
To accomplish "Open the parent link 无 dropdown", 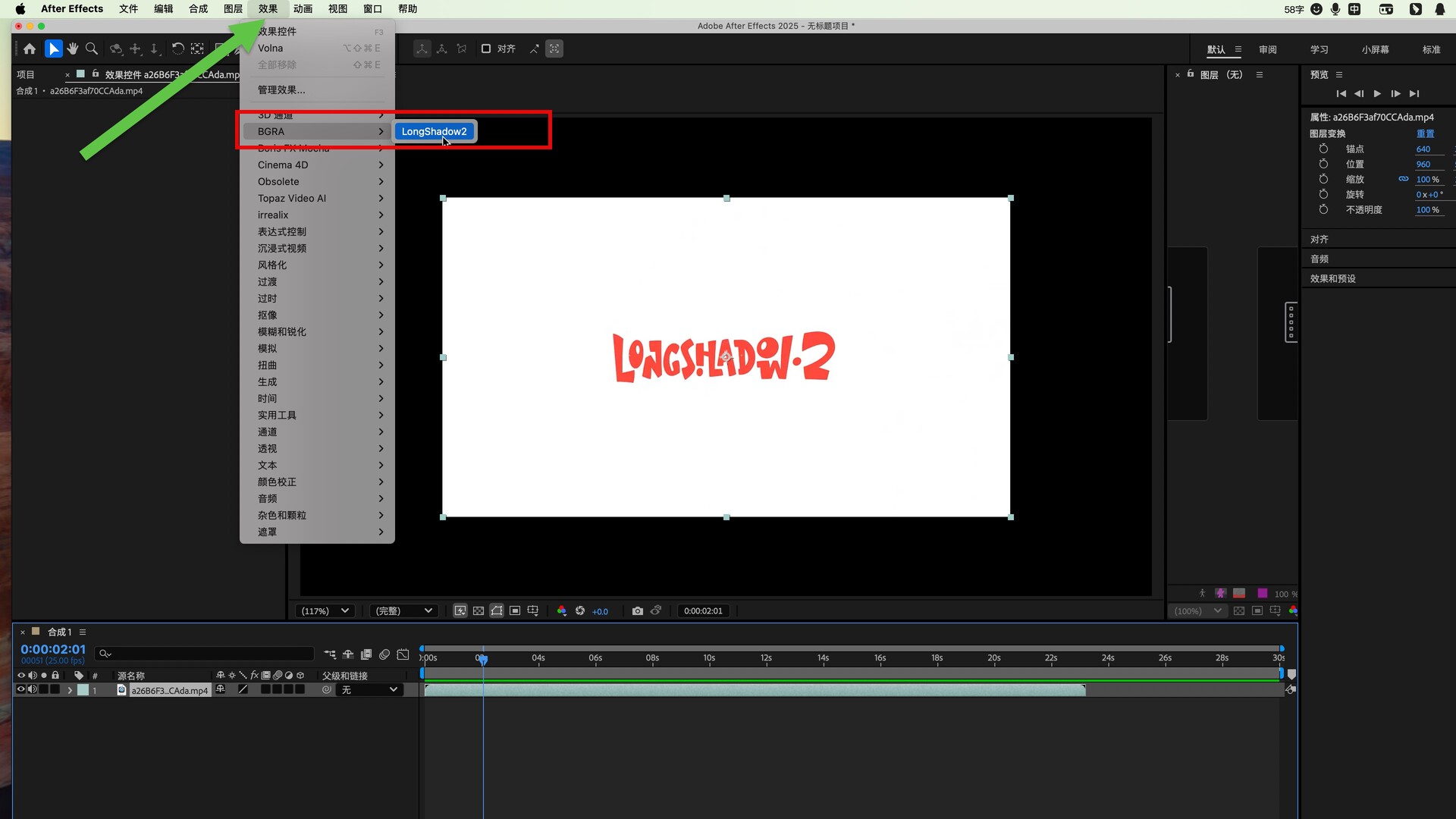I will click(x=370, y=689).
